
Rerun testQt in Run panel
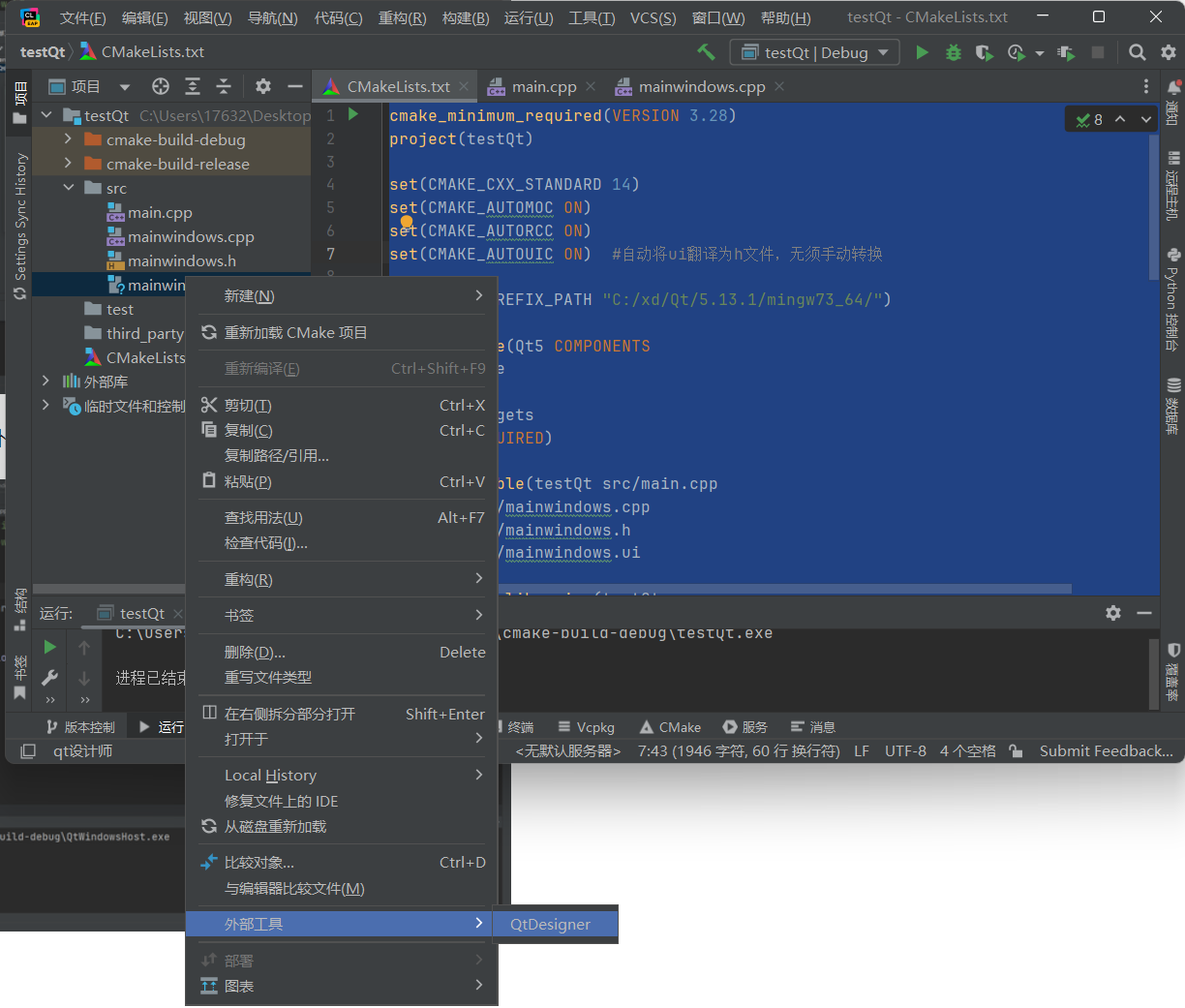point(49,647)
